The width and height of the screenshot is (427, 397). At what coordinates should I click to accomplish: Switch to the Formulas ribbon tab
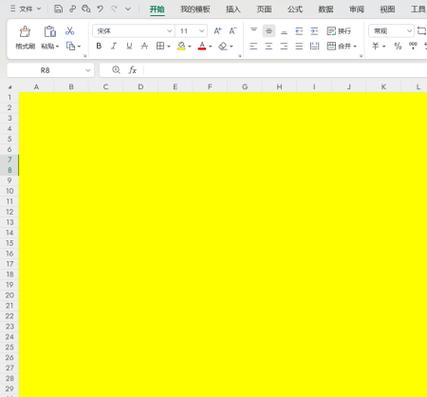[x=295, y=9]
